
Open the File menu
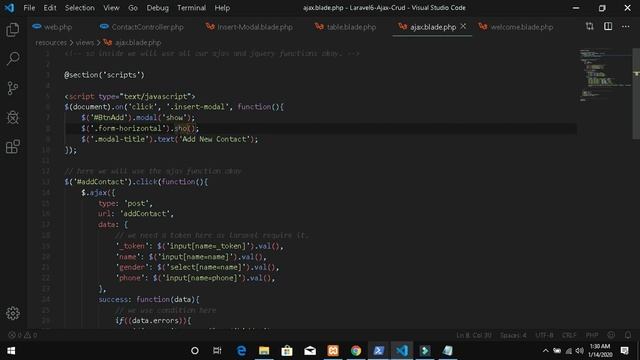(29, 8)
